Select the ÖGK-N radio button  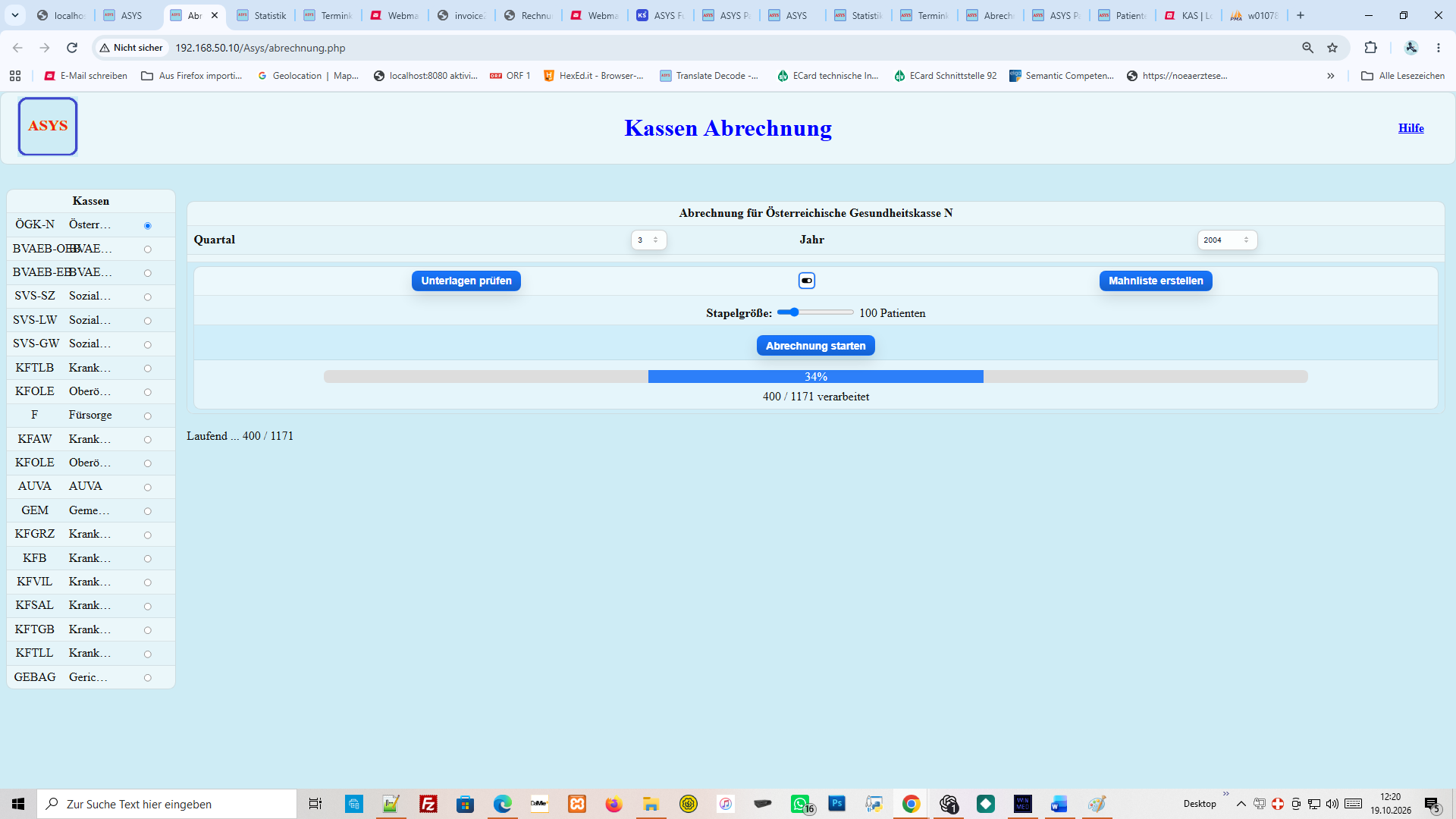coord(148,225)
